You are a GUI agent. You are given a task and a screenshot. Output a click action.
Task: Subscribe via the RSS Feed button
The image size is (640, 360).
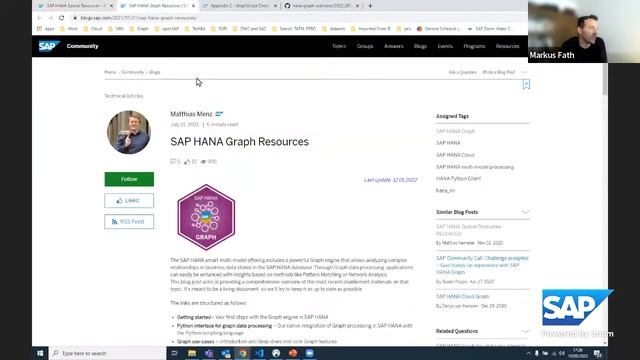tap(129, 222)
